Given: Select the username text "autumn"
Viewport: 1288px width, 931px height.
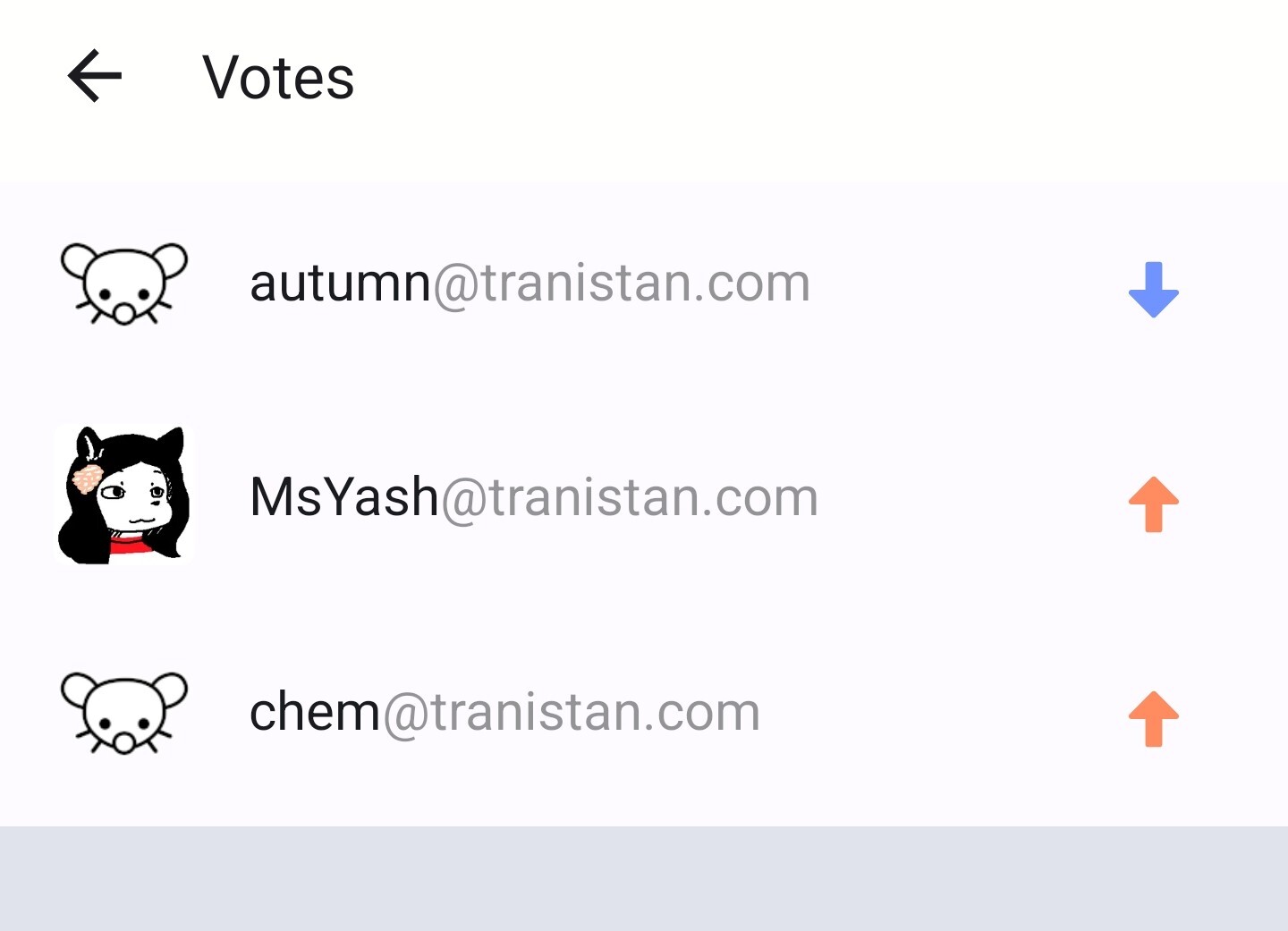Looking at the screenshot, I should (340, 284).
